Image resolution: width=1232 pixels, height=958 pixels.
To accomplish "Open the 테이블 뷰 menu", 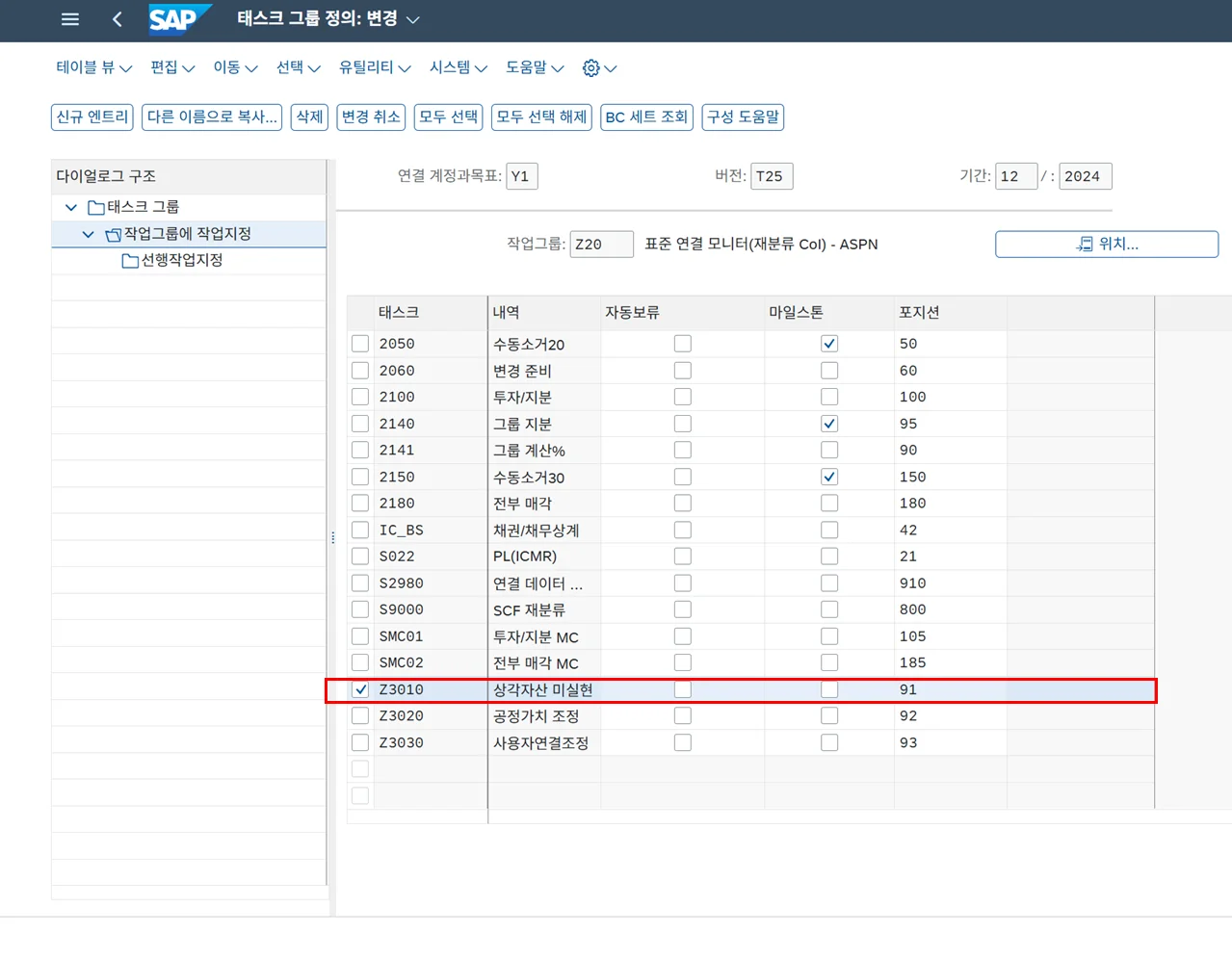I will (93, 67).
